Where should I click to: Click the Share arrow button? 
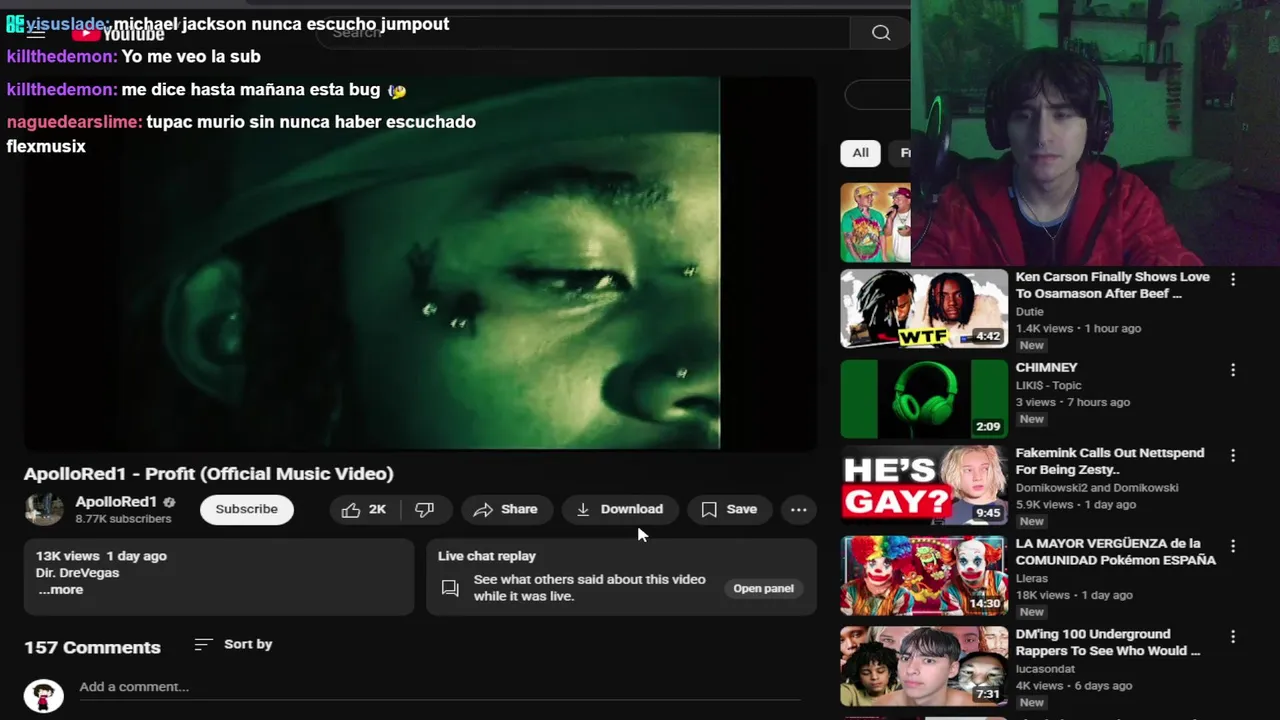[506, 509]
